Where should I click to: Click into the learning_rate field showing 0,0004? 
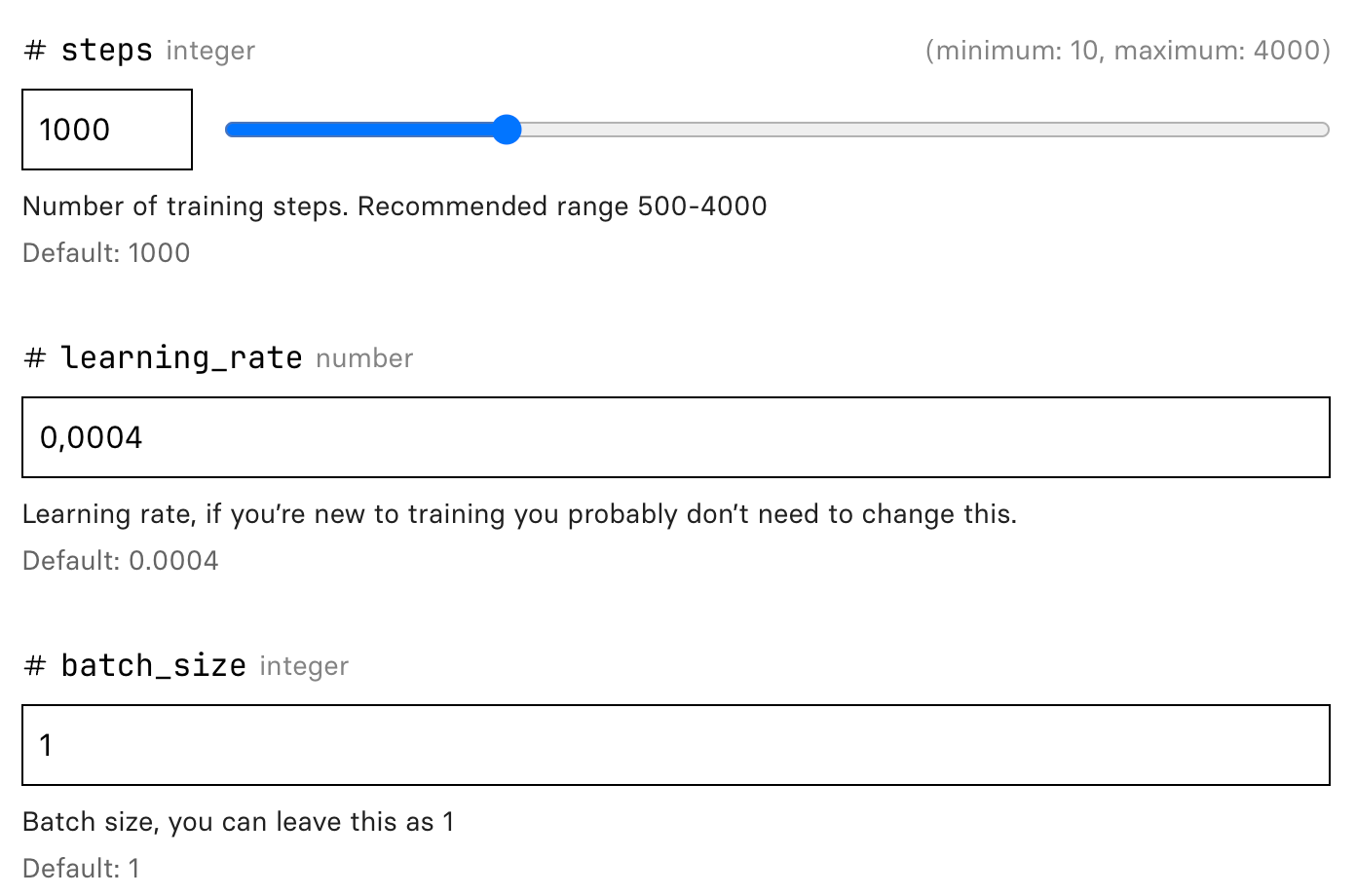[x=676, y=437]
